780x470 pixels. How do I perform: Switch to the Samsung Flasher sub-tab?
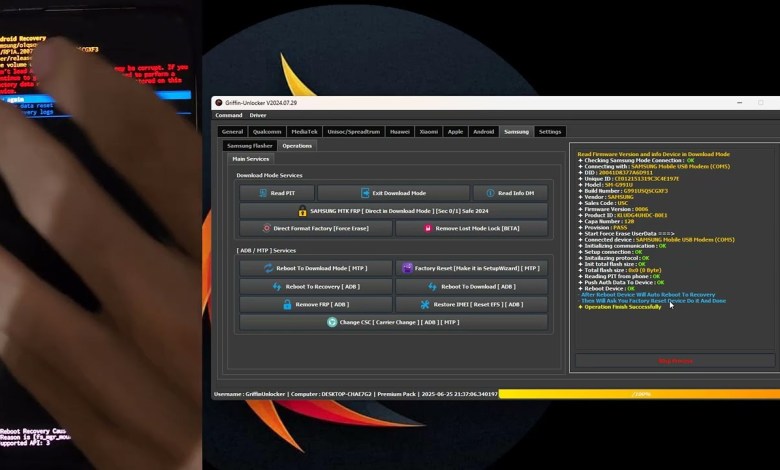pyautogui.click(x=249, y=146)
